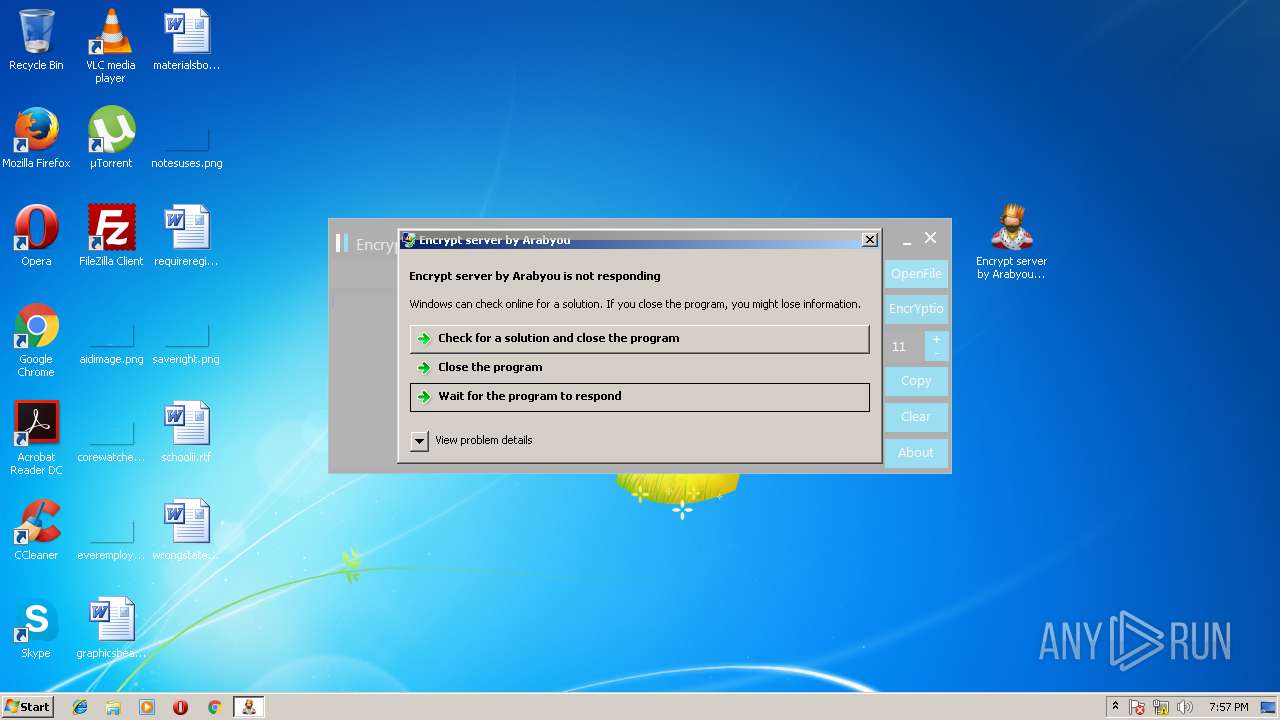Click the Opera taskbar icon
Viewport: 1280px width, 720px height.
point(180,707)
